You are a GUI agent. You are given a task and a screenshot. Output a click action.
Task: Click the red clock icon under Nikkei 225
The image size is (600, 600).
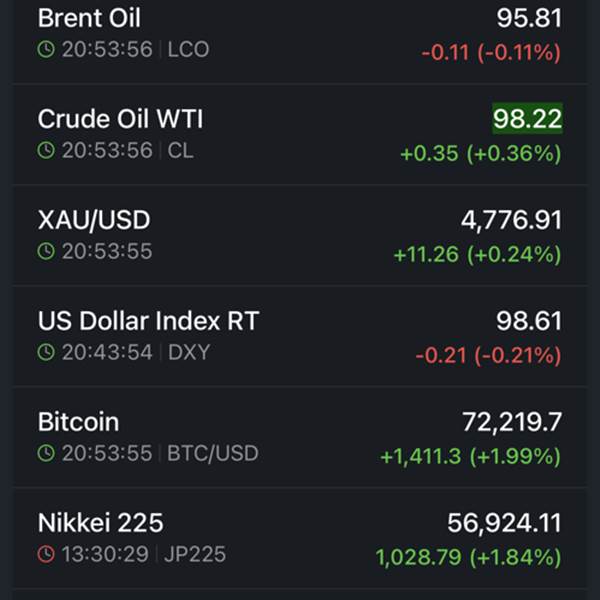pyautogui.click(x=46, y=554)
